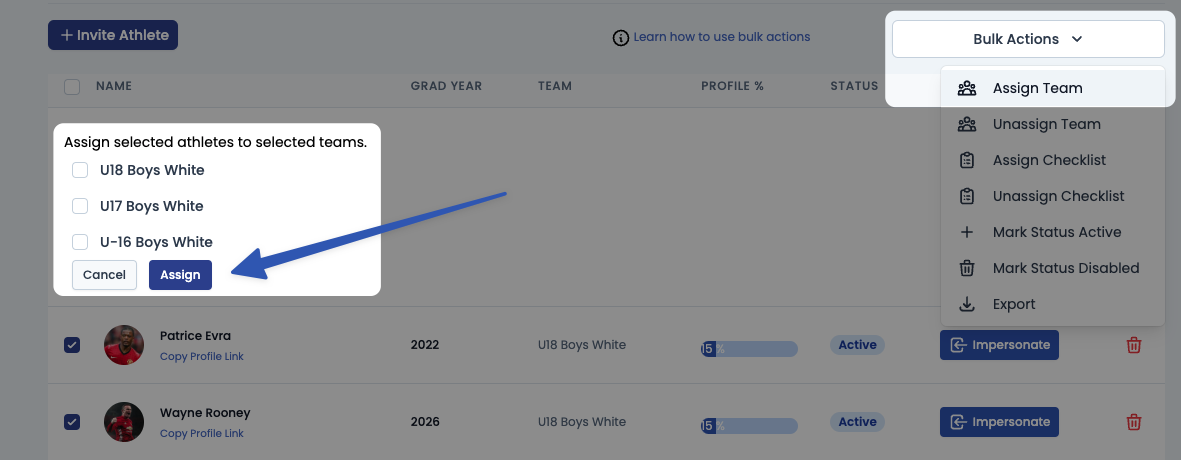Click the info icon beside bulk actions help
Image resolution: width=1181 pixels, height=460 pixels.
620,38
